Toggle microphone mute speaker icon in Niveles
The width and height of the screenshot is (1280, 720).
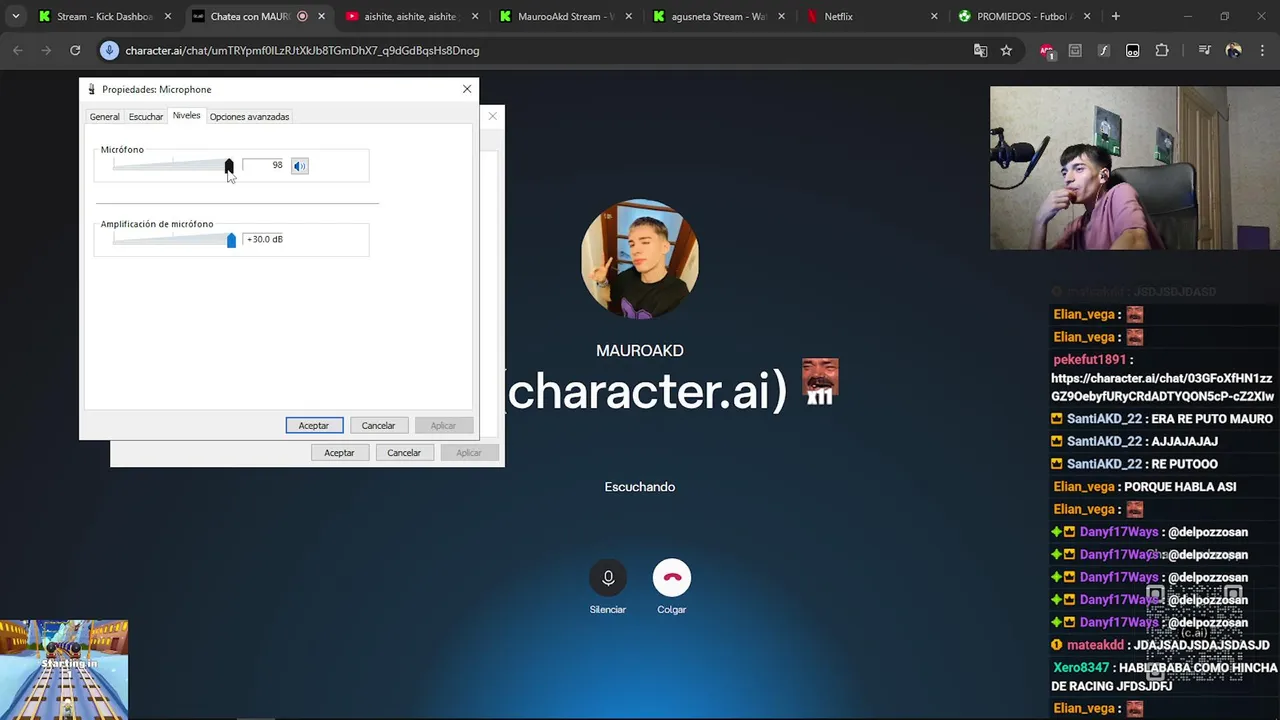(300, 166)
